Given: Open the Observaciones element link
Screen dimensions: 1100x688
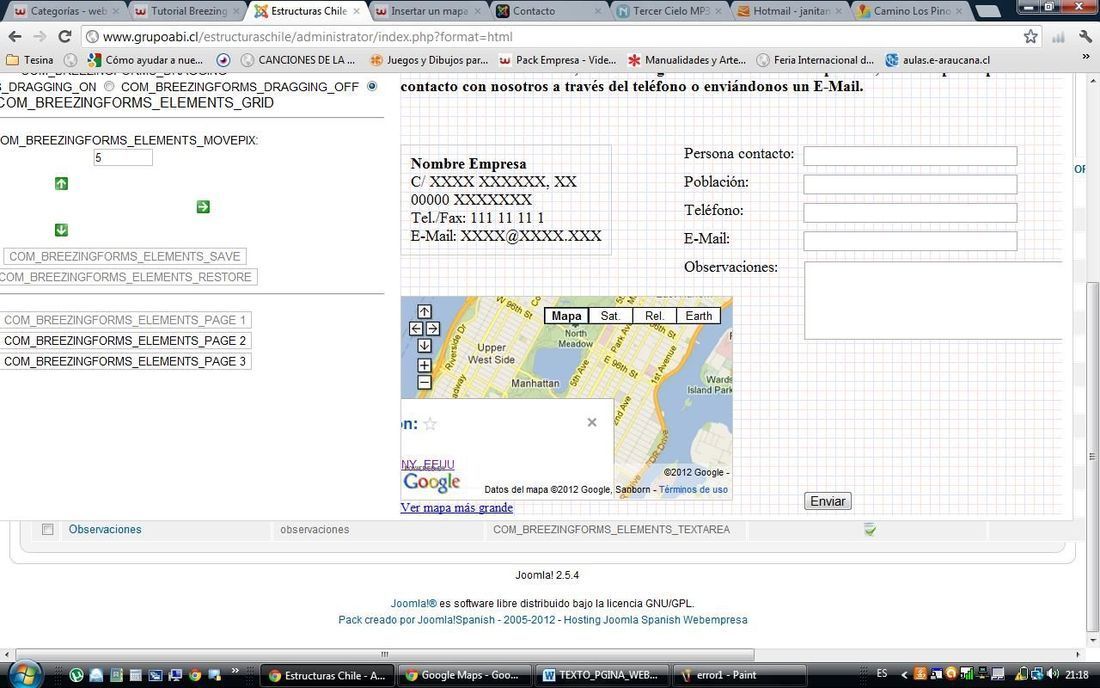Looking at the screenshot, I should (x=105, y=530).
